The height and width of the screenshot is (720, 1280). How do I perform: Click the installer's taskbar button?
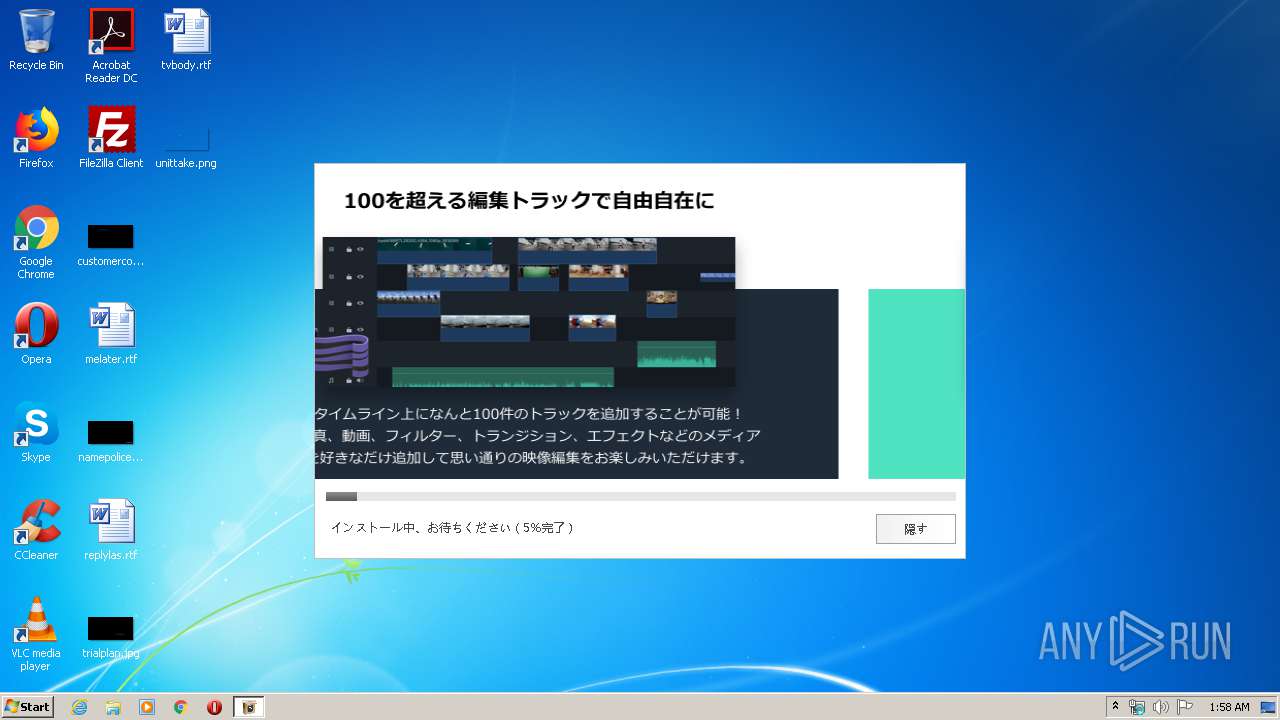click(x=249, y=707)
